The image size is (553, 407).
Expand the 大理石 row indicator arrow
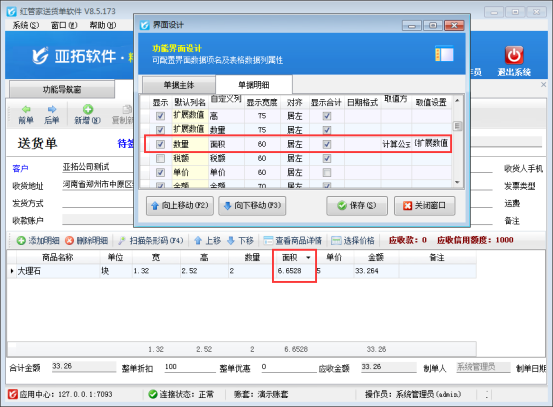point(12,271)
